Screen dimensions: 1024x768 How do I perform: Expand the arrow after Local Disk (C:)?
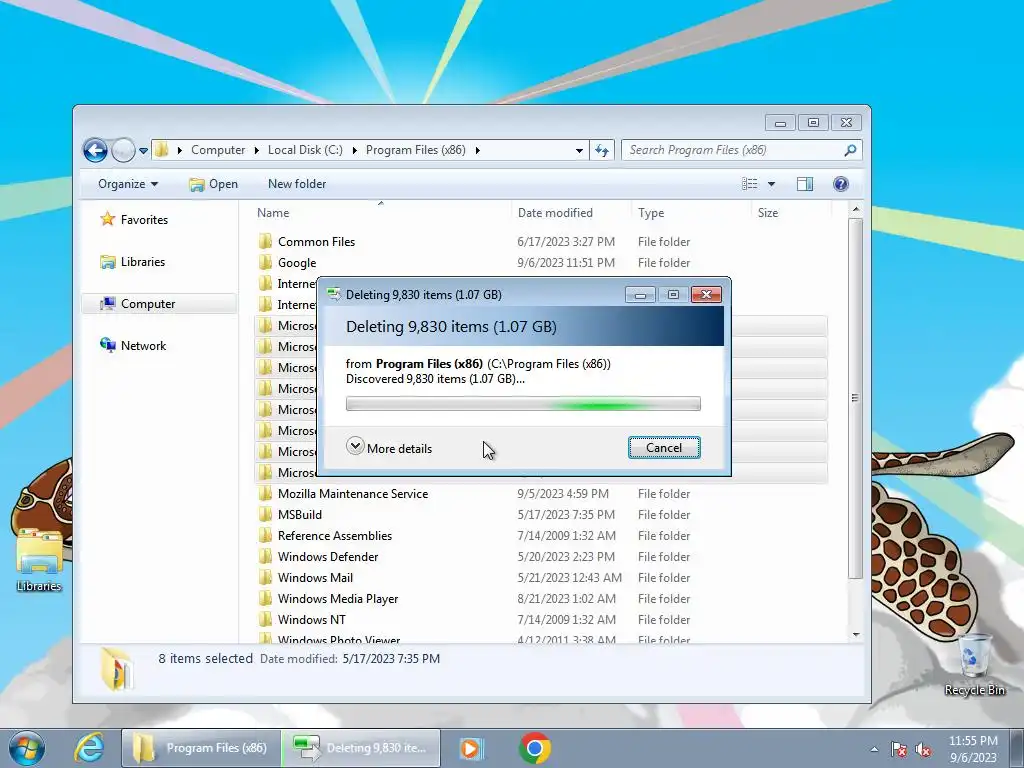point(355,150)
